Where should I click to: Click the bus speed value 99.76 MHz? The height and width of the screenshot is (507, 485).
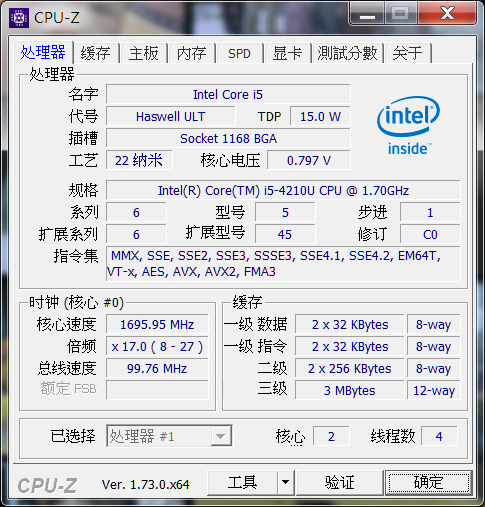click(157, 368)
